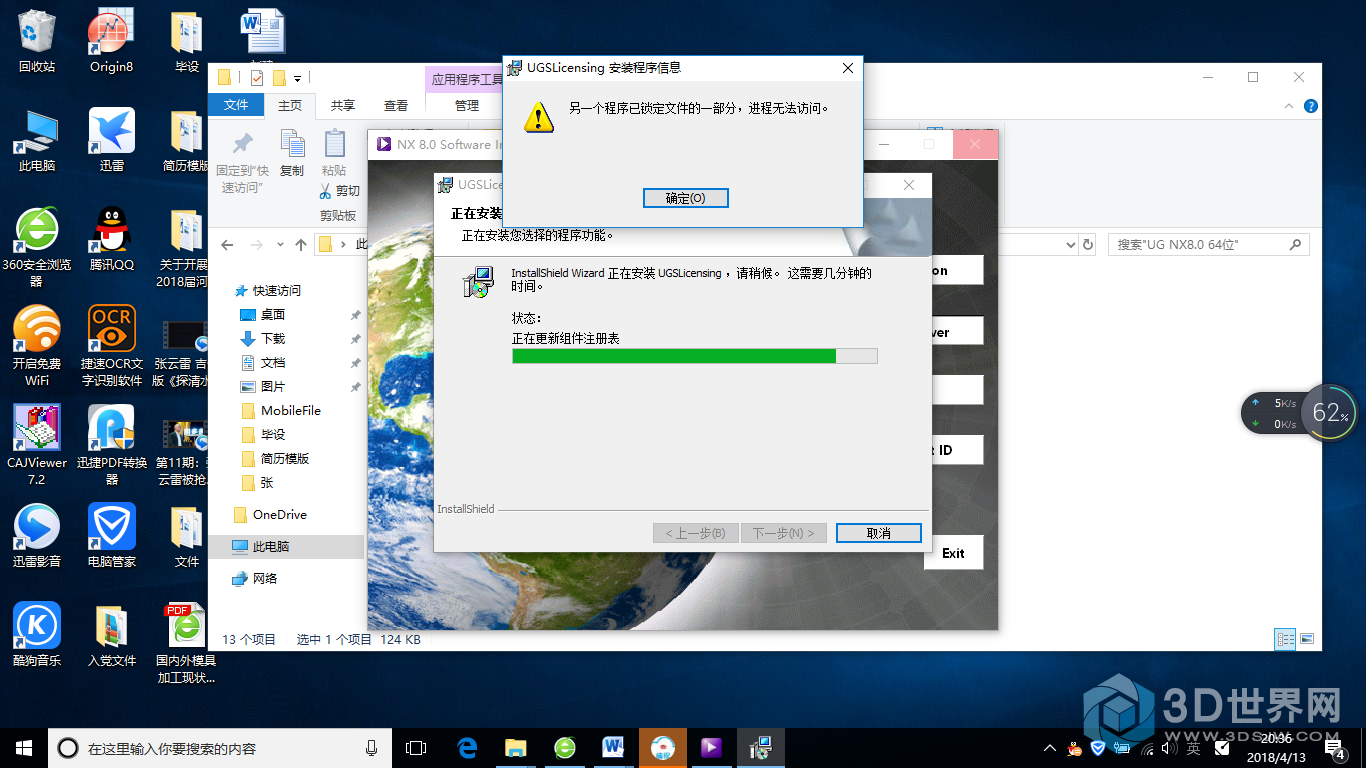Screen dimensions: 1366x768
Task: Open the Action Center notifications
Action: click(x=1337, y=747)
